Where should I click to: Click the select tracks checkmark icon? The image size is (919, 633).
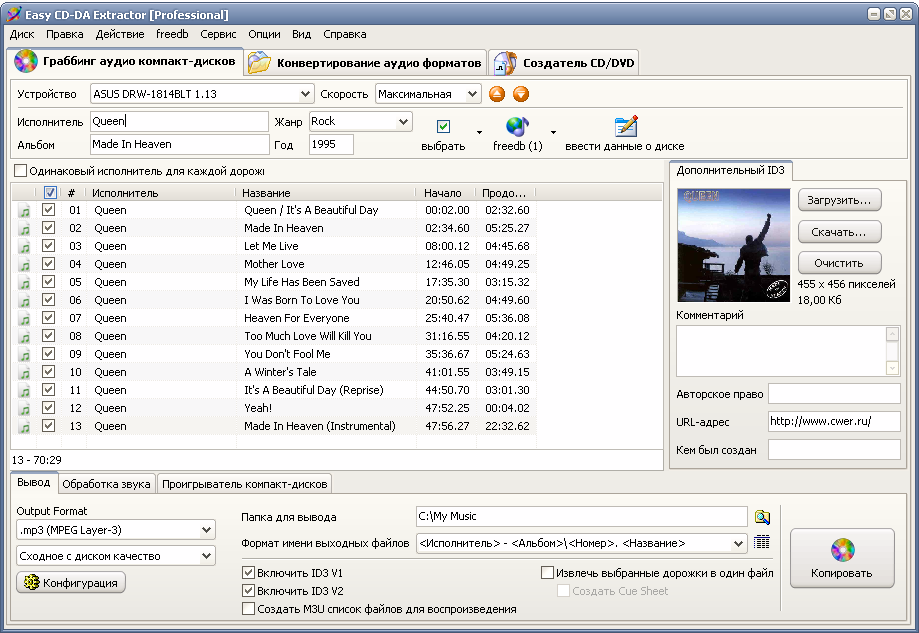click(x=443, y=127)
